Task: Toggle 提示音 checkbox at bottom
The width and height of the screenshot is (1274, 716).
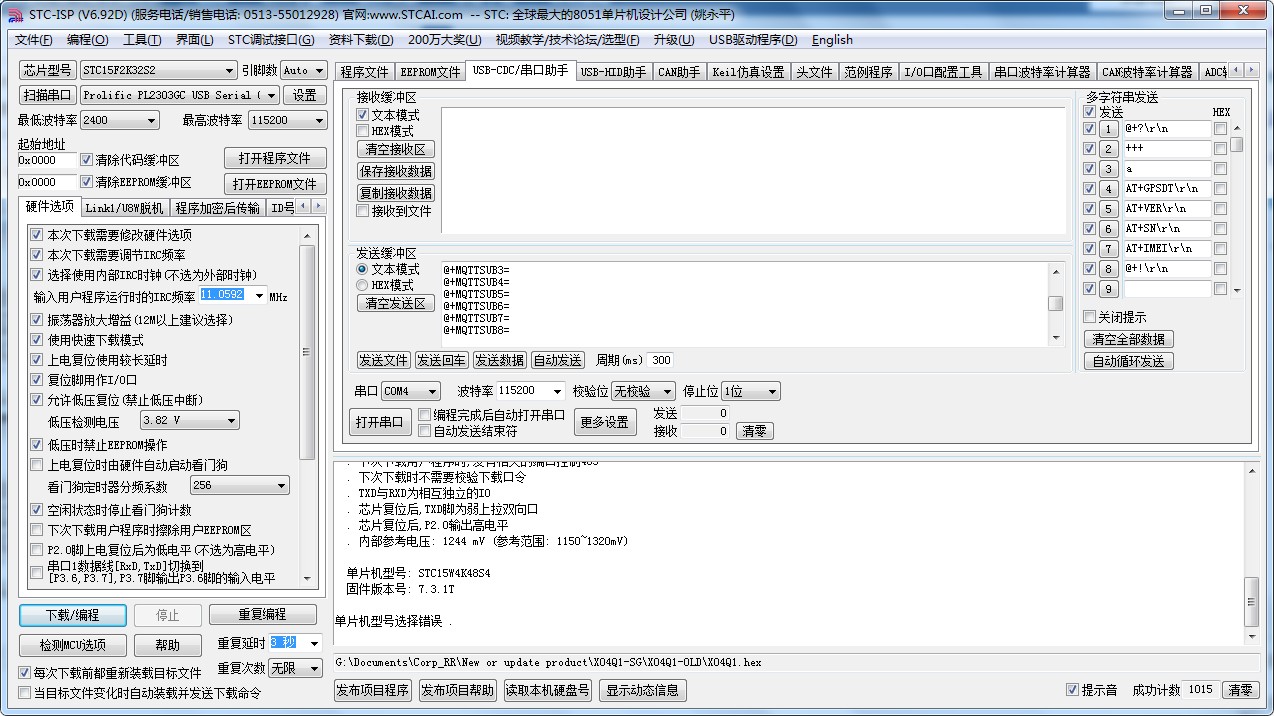Action: (1072, 690)
